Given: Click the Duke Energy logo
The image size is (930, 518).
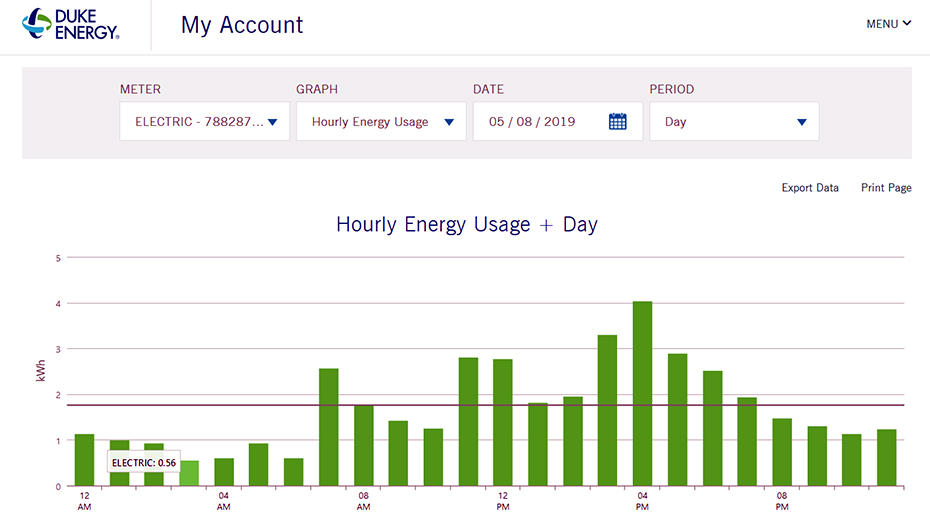Looking at the screenshot, I should tap(71, 24).
